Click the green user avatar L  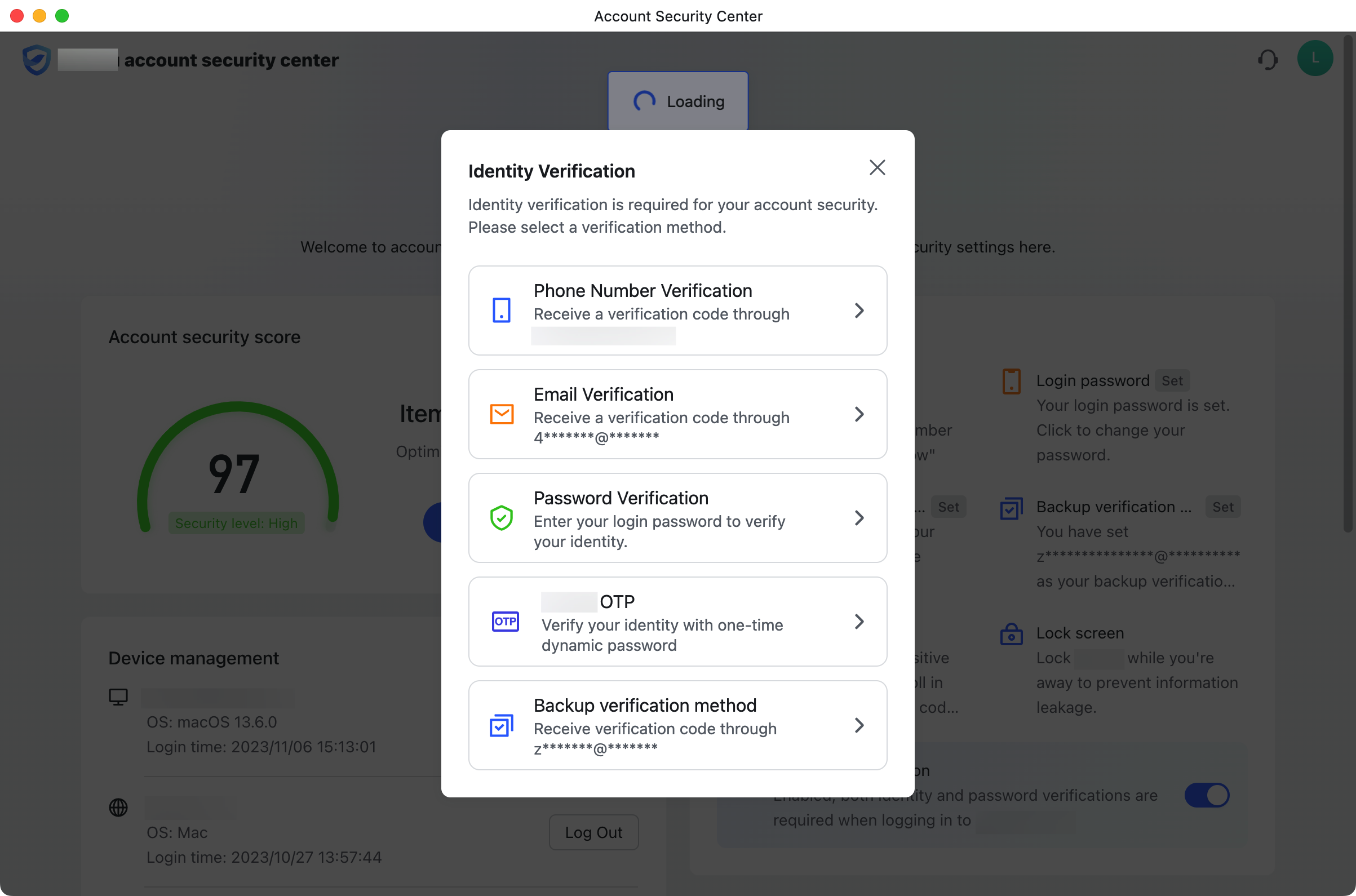[1315, 58]
